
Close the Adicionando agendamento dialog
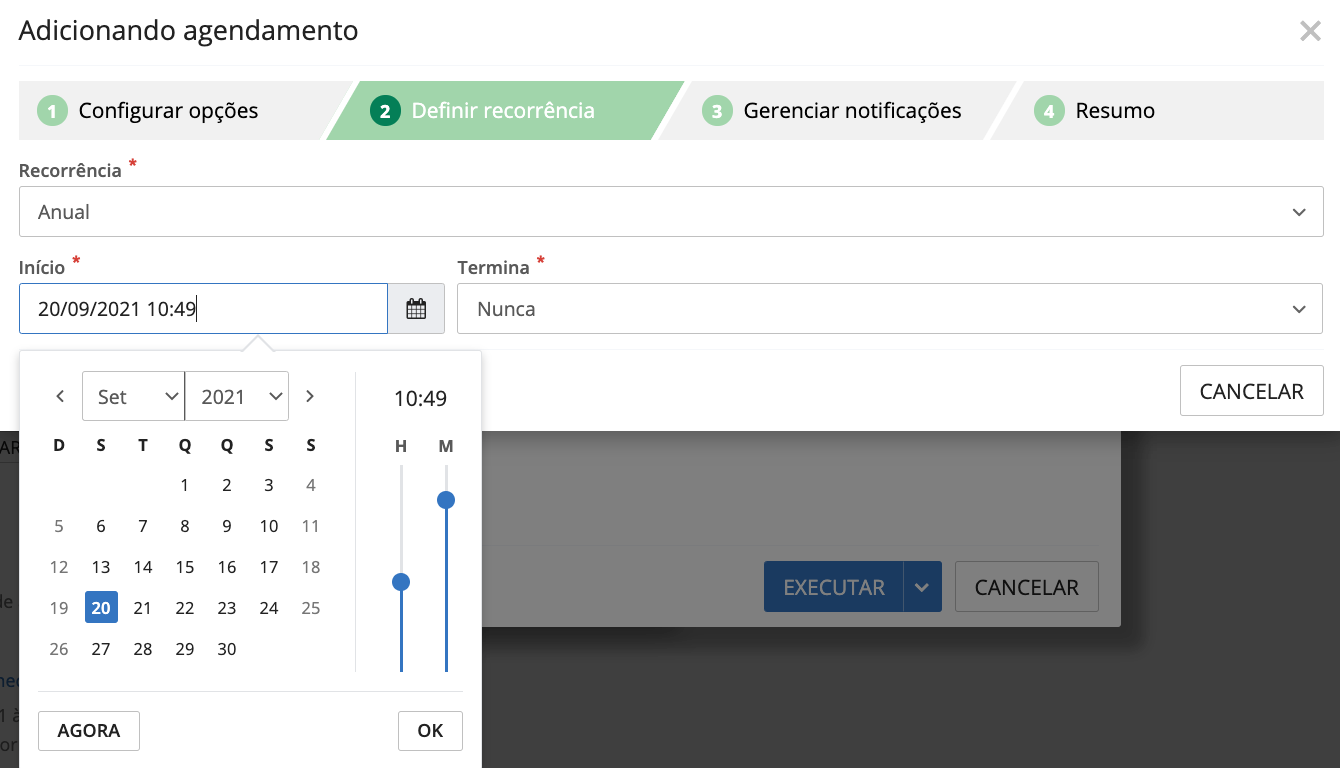click(1310, 31)
